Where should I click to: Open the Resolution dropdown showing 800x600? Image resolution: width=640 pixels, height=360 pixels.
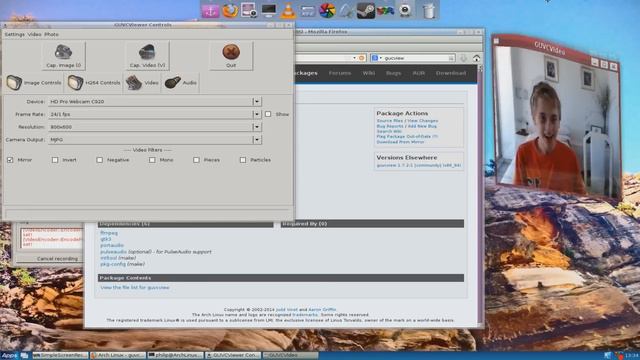coord(155,127)
